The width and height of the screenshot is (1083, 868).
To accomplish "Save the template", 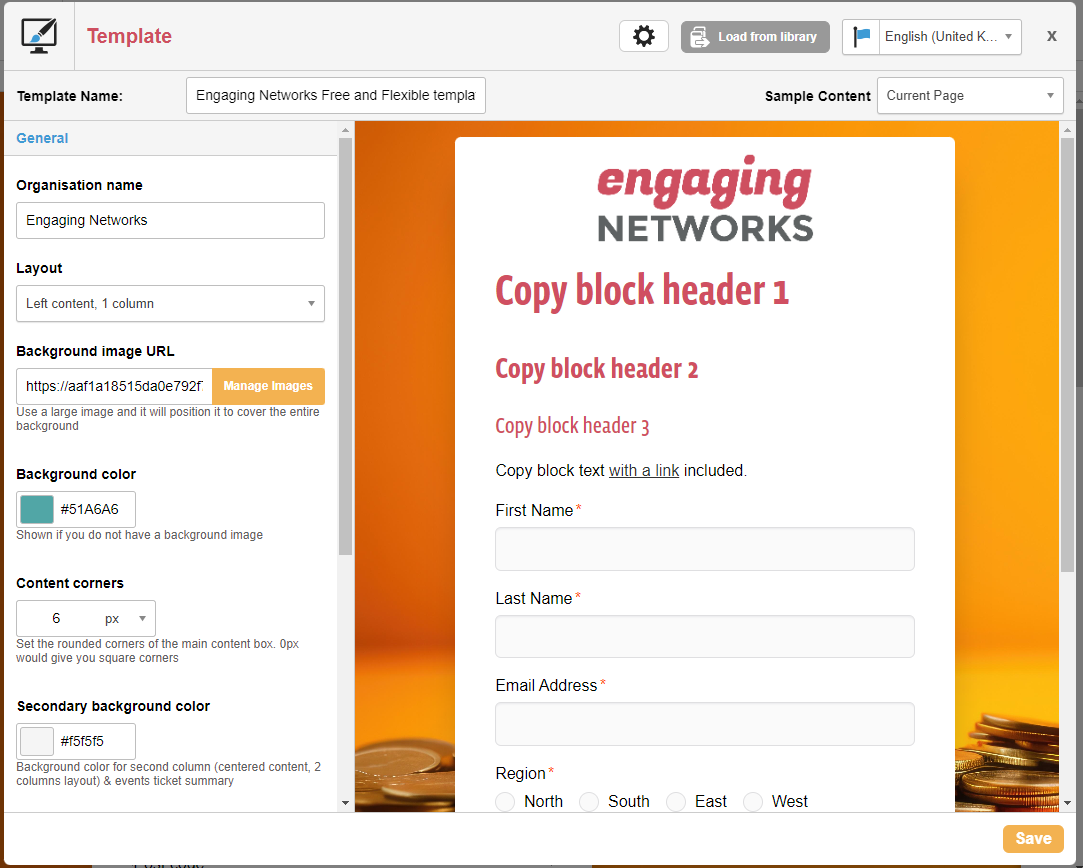I will click(1033, 838).
